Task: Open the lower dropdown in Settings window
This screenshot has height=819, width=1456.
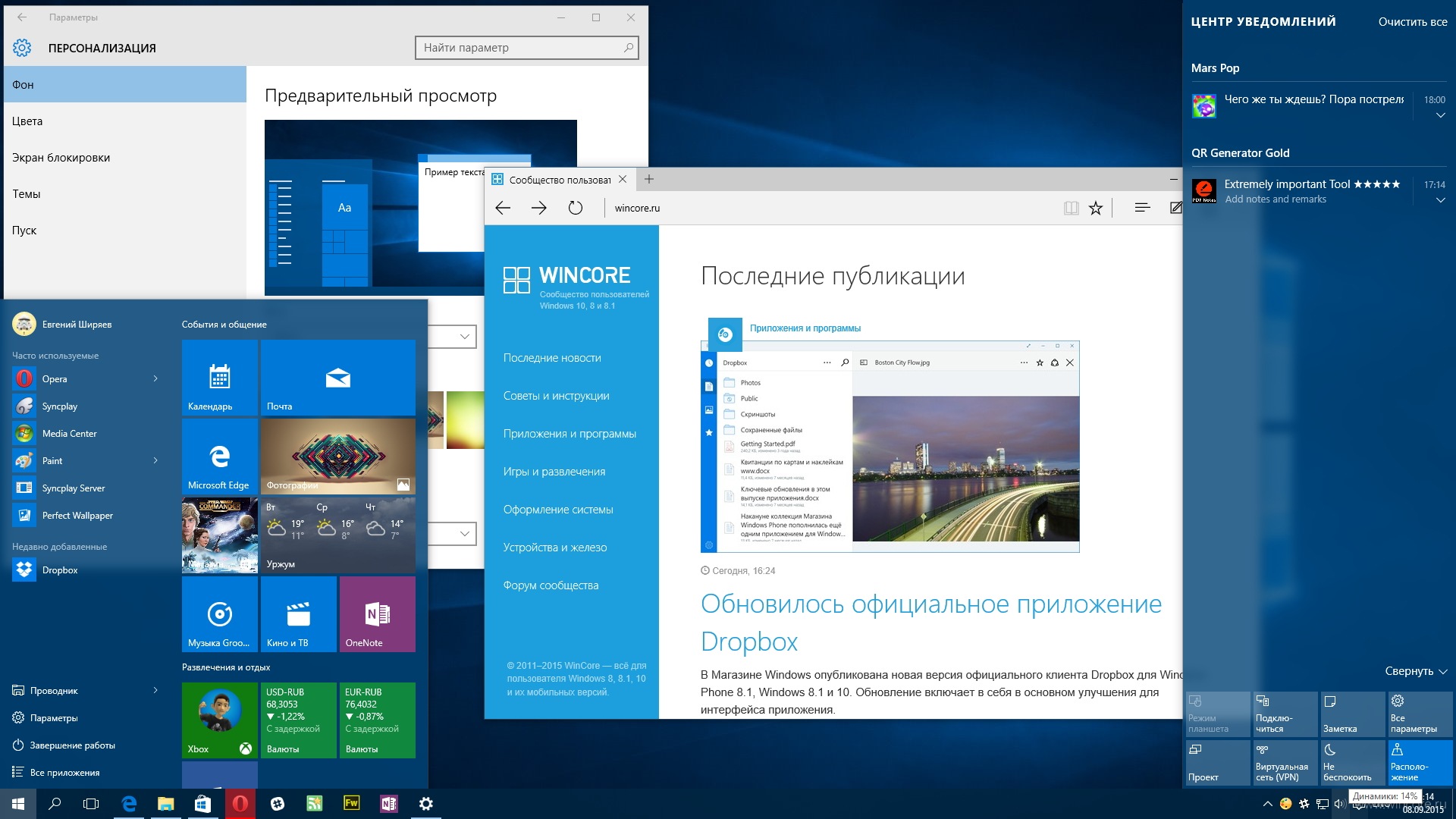Action: [453, 533]
